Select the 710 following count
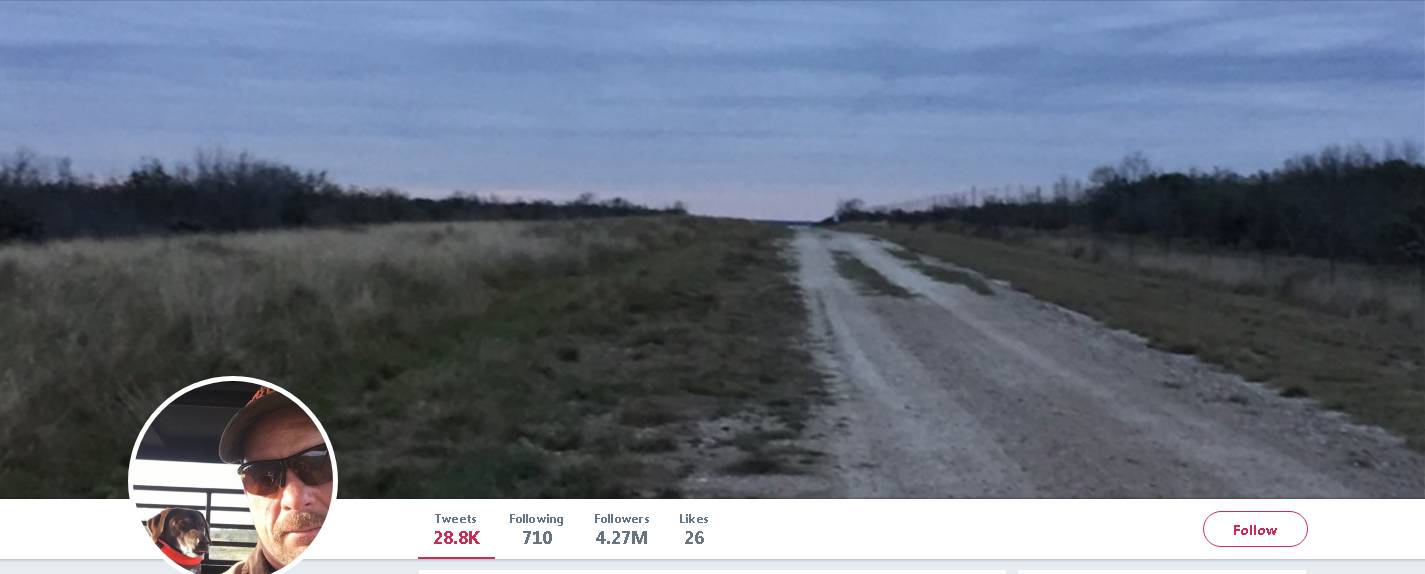This screenshot has width=1425, height=574. click(537, 538)
